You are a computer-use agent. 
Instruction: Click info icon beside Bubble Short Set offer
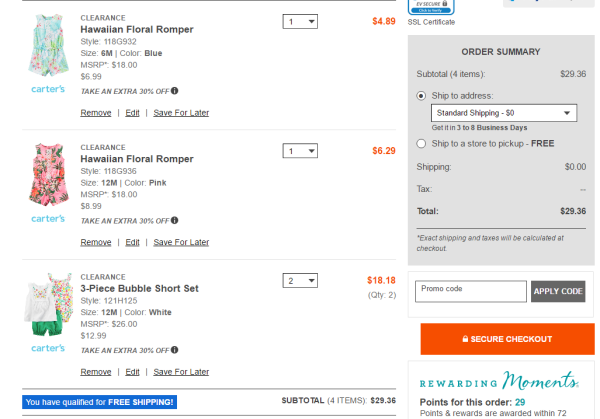pos(174,350)
